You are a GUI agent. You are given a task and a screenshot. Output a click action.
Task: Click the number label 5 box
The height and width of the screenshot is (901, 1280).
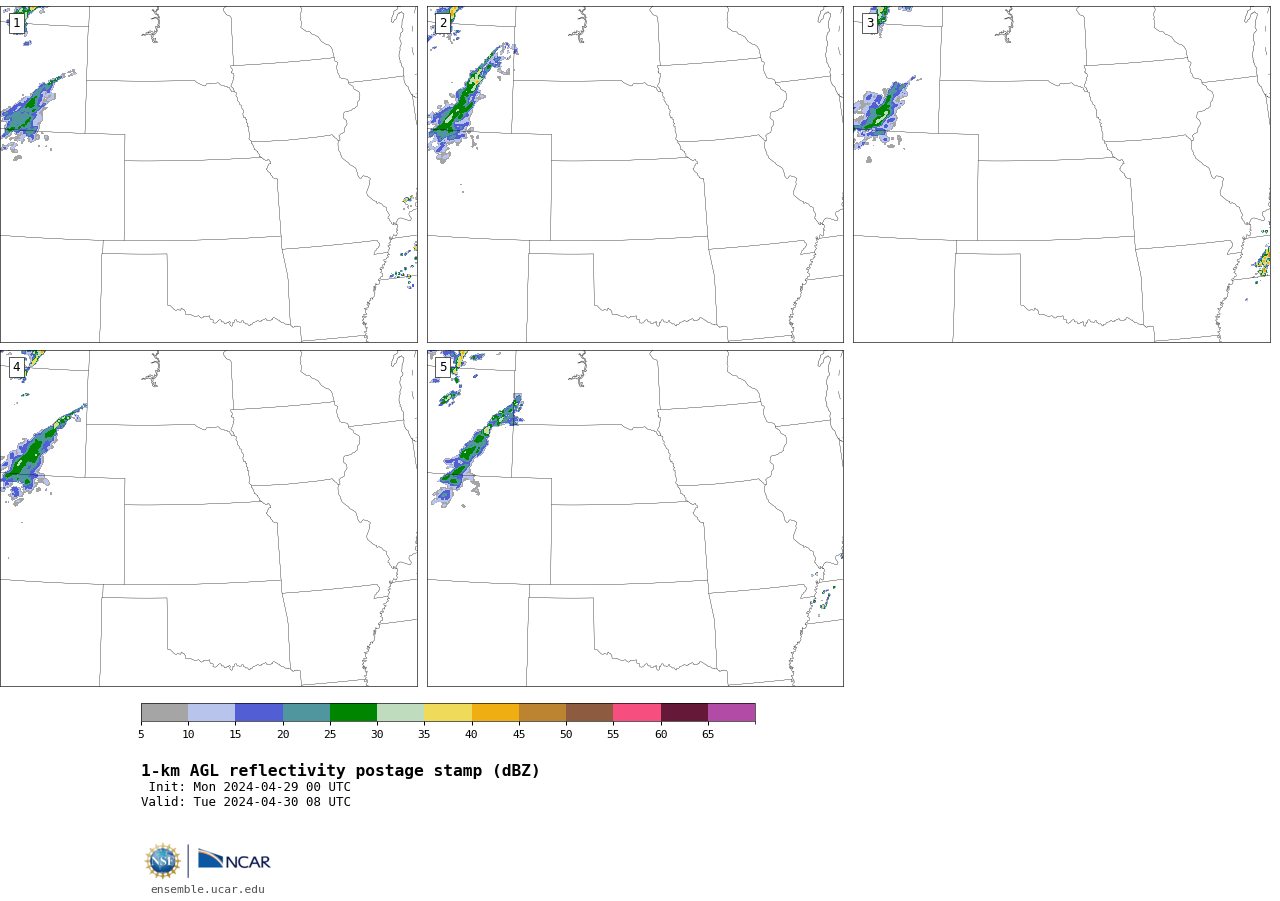click(x=443, y=367)
